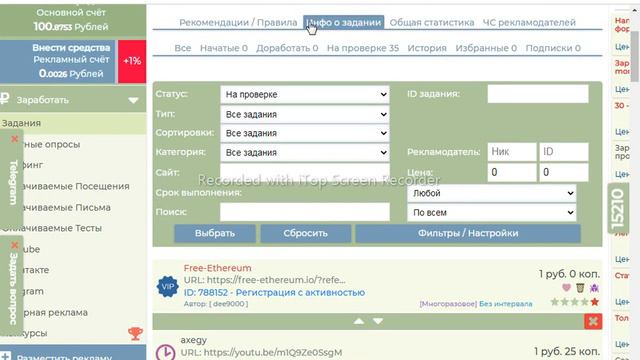Click the VIP badge on Free-Ethereum task

coord(167,287)
